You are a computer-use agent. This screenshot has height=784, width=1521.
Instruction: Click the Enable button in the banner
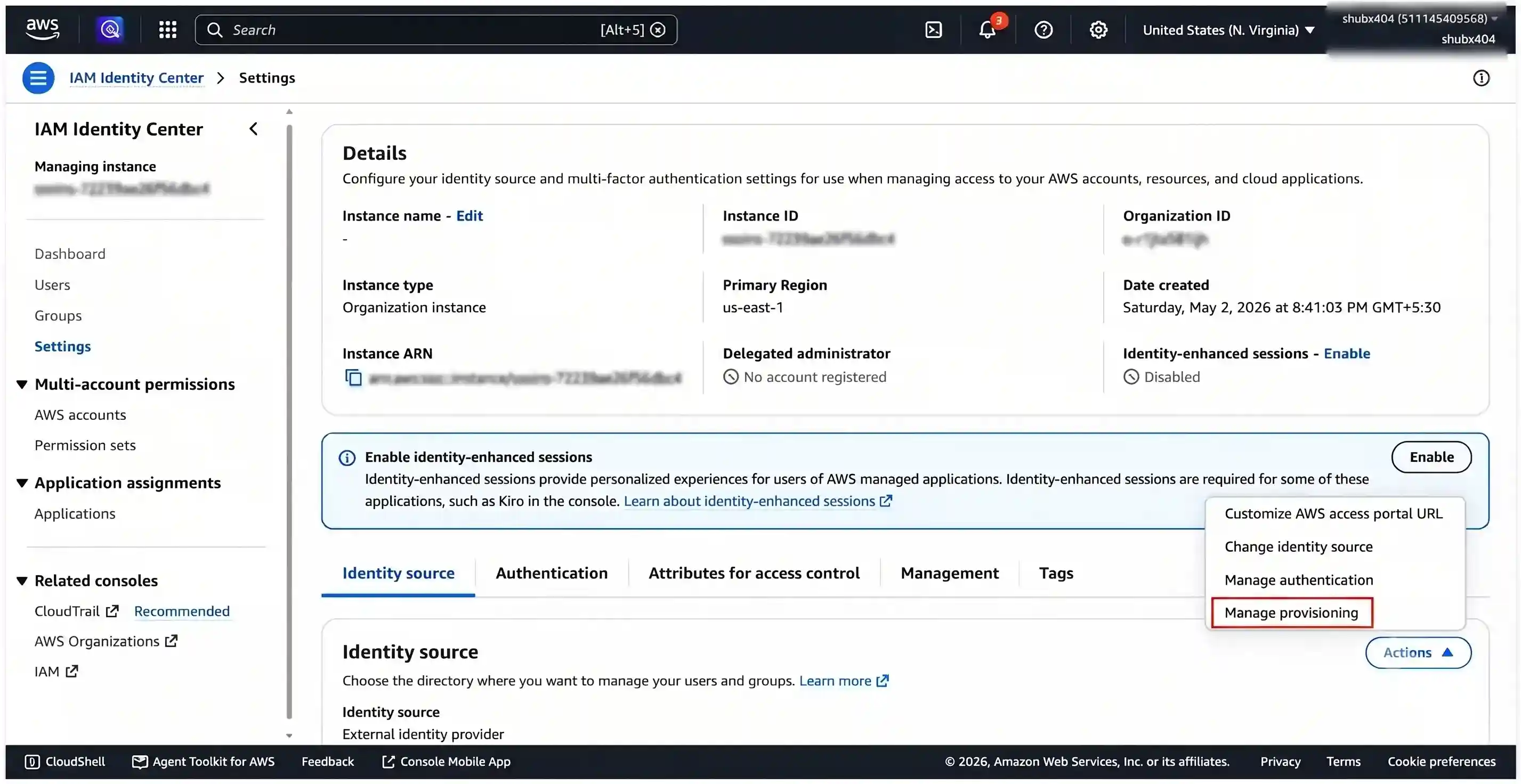click(1431, 458)
